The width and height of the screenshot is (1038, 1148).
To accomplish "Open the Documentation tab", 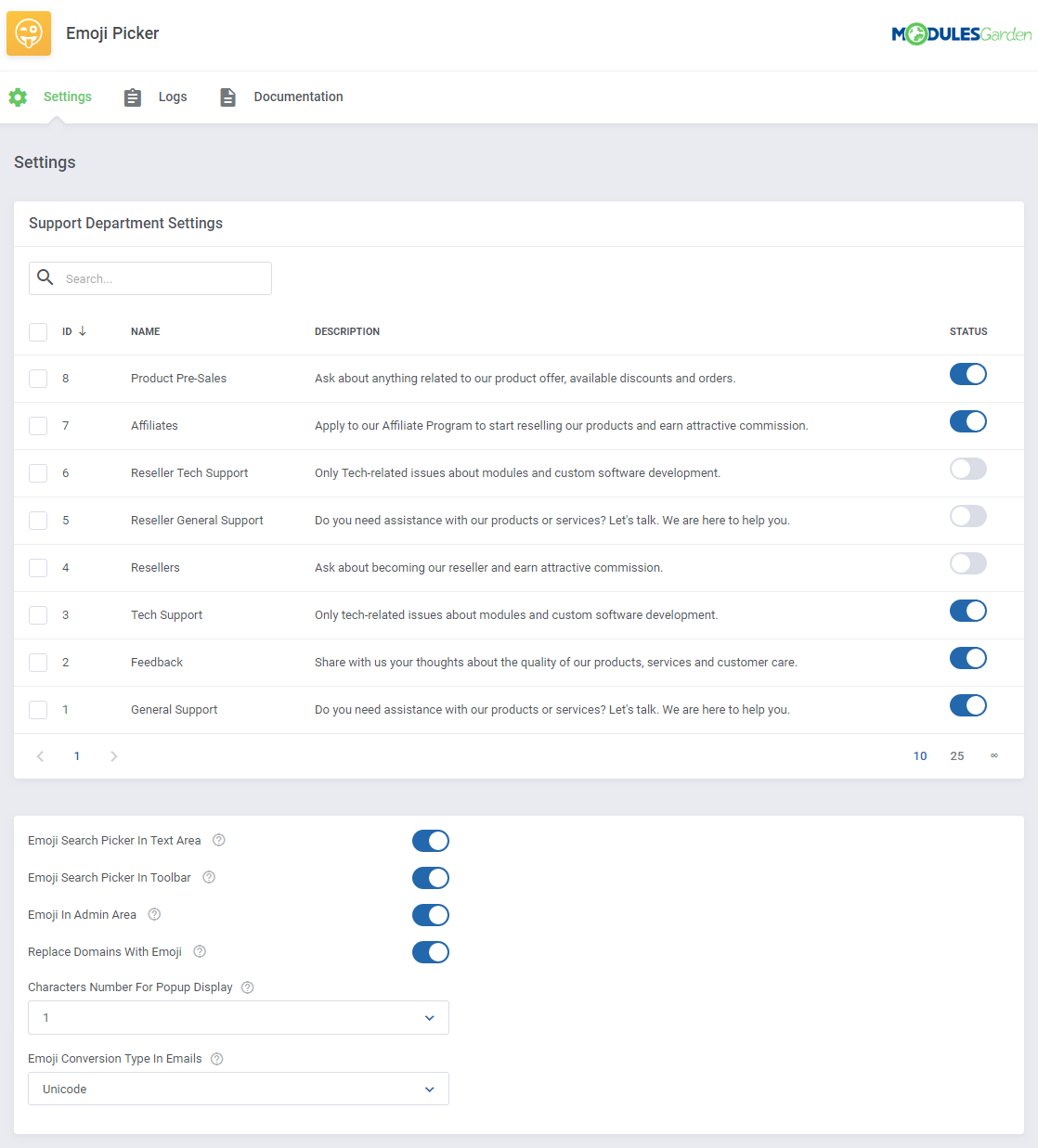I will (281, 97).
